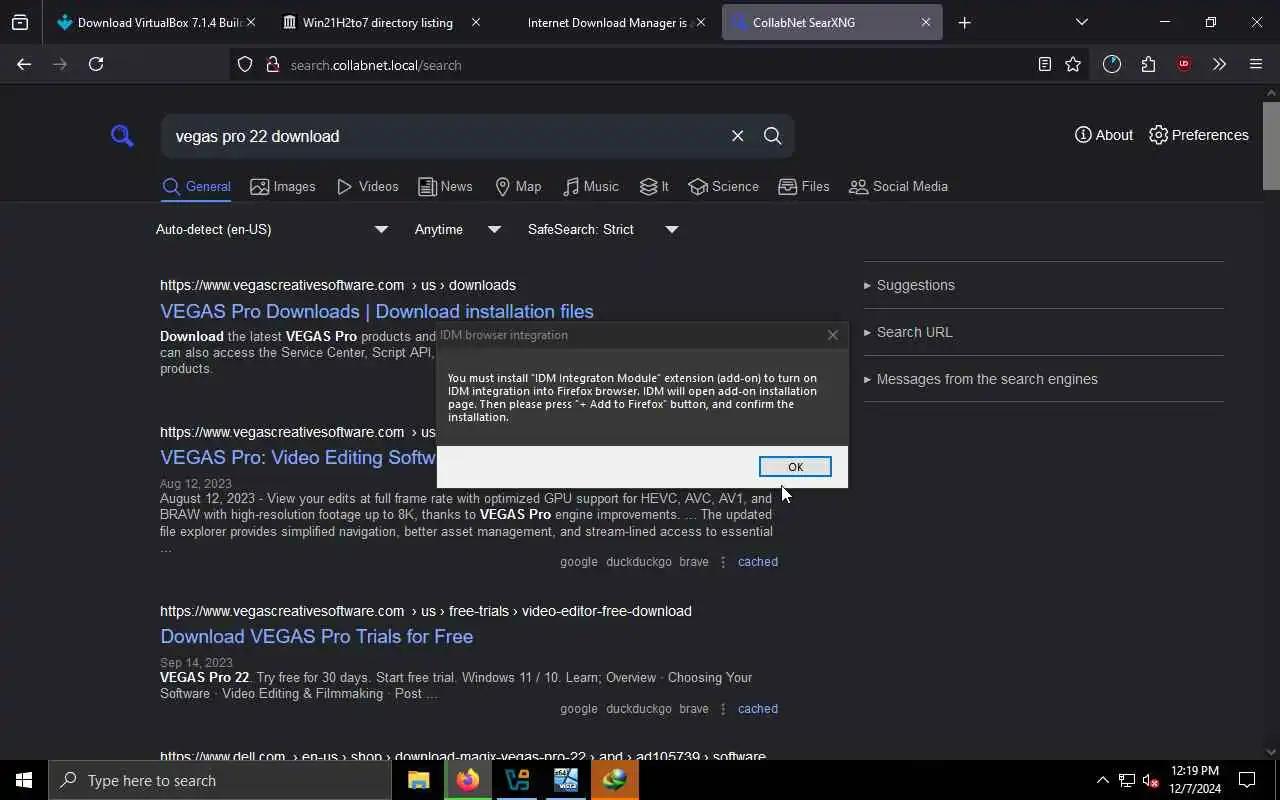Open cached version of VEGAS Pro Trials result
The height and width of the screenshot is (800, 1280).
point(758,709)
